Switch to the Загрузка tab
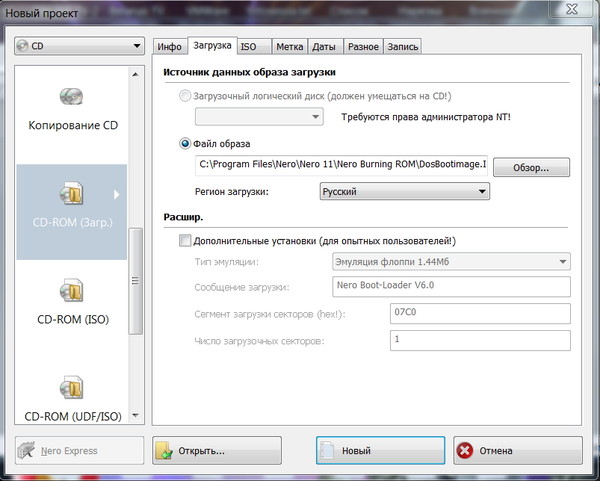Viewport: 600px width, 481px height. click(212, 46)
